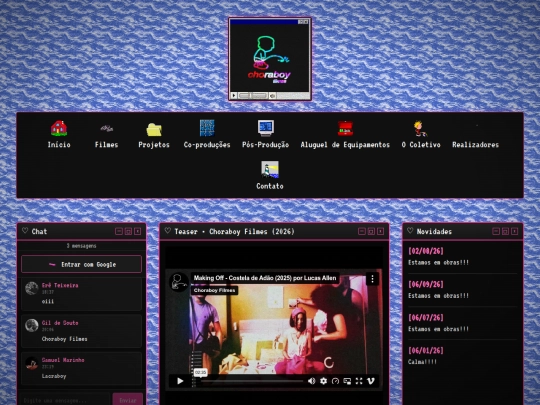Open the Aluguel de Equipamentos toolbox icon
Screen dimensions: 540x405
tap(345, 128)
